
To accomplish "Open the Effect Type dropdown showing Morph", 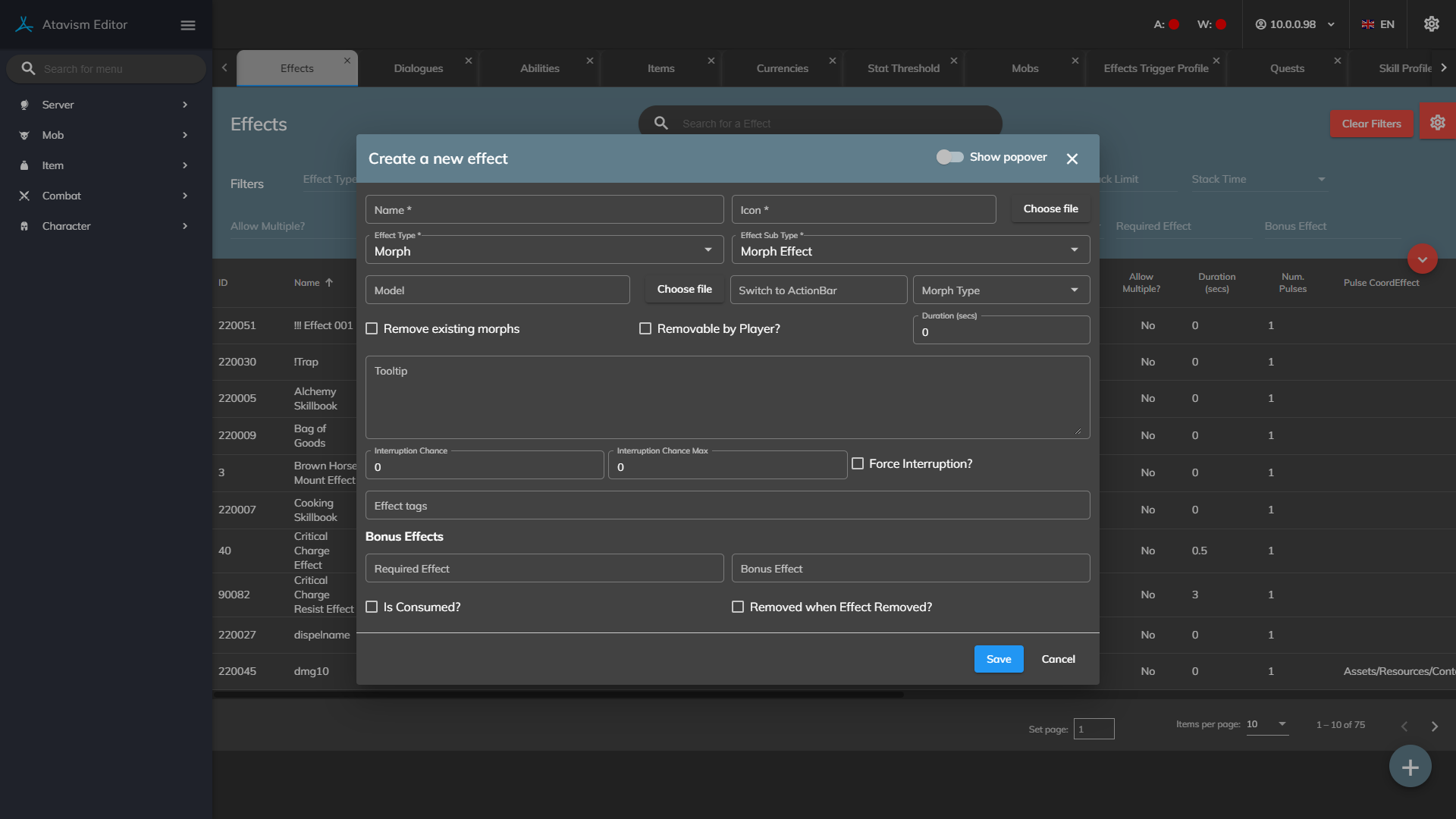I will pos(544,250).
